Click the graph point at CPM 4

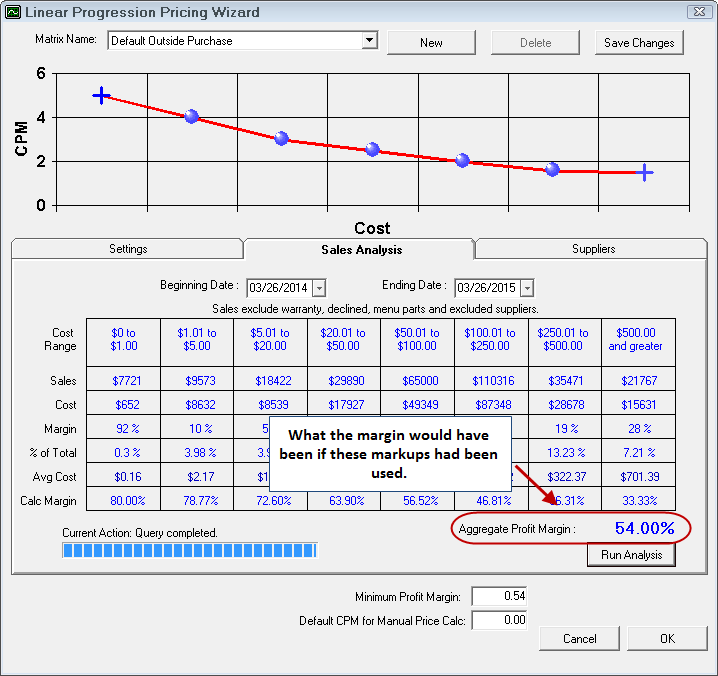[x=192, y=117]
